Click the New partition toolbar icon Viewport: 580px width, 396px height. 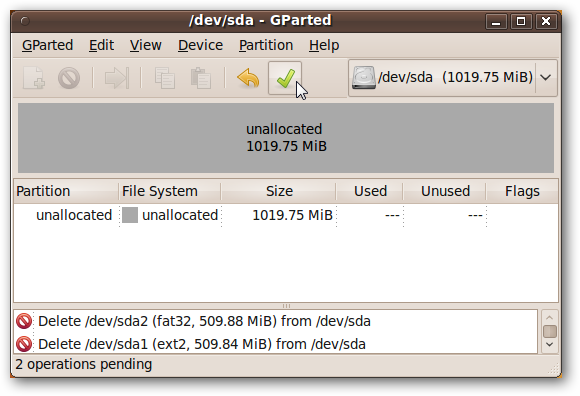point(34,78)
